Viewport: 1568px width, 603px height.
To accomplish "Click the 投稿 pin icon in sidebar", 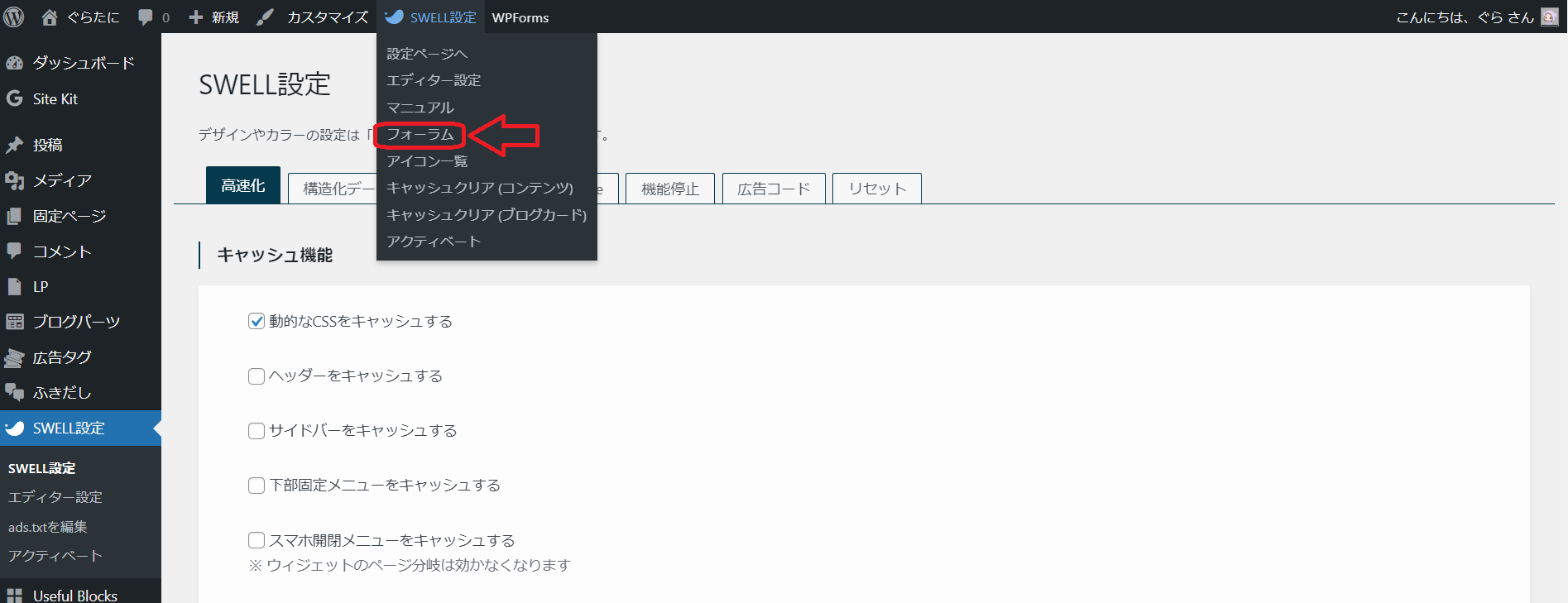I will pos(14,145).
